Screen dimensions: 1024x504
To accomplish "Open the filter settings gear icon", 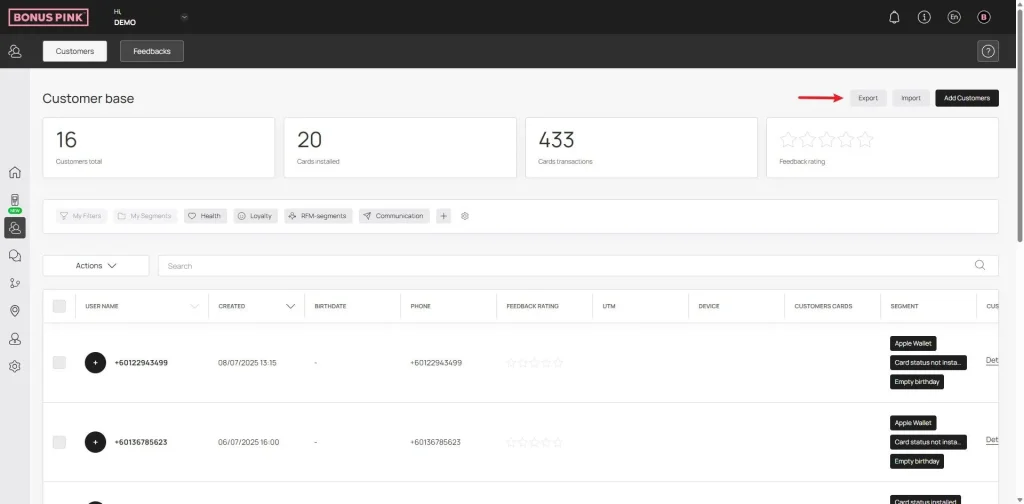I will tap(465, 216).
